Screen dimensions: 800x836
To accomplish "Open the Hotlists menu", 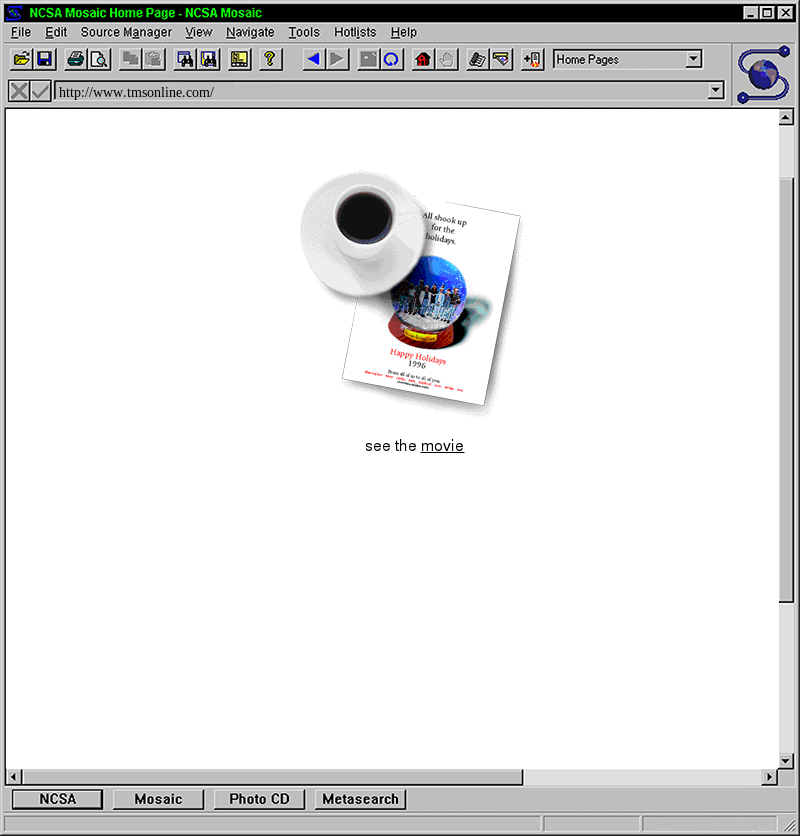I will click(x=355, y=32).
